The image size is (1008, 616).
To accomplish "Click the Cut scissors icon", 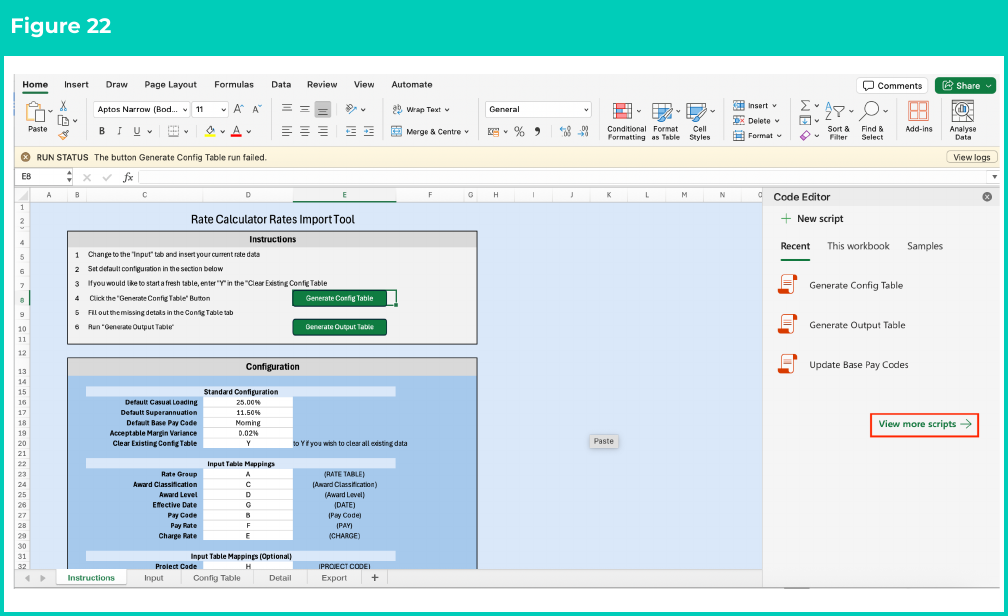I will click(63, 105).
